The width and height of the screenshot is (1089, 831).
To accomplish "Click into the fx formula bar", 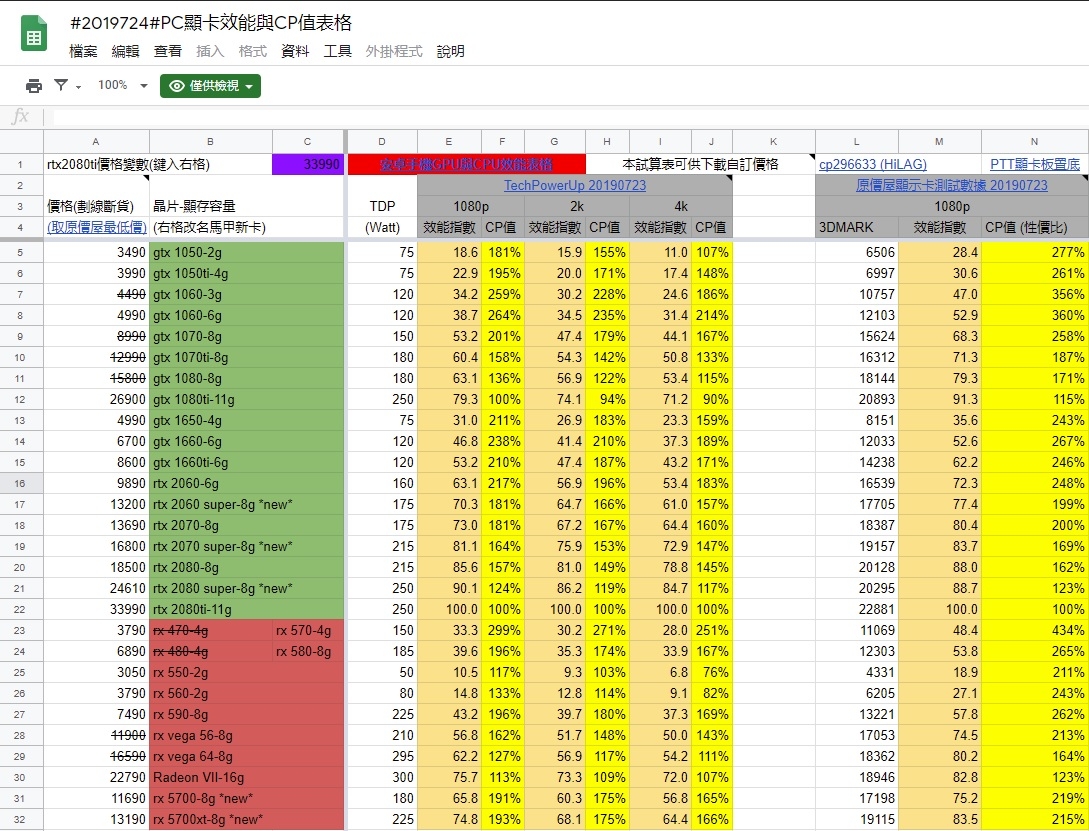I will click(570, 117).
